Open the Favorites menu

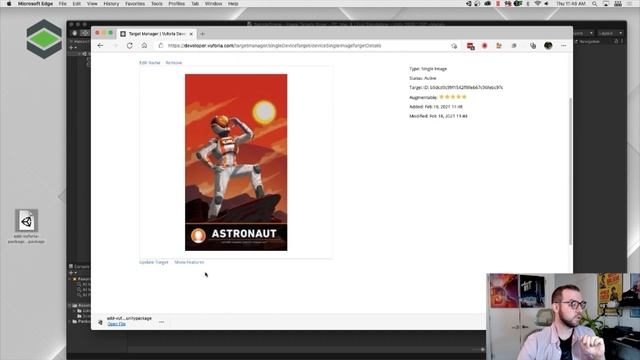click(x=135, y=4)
